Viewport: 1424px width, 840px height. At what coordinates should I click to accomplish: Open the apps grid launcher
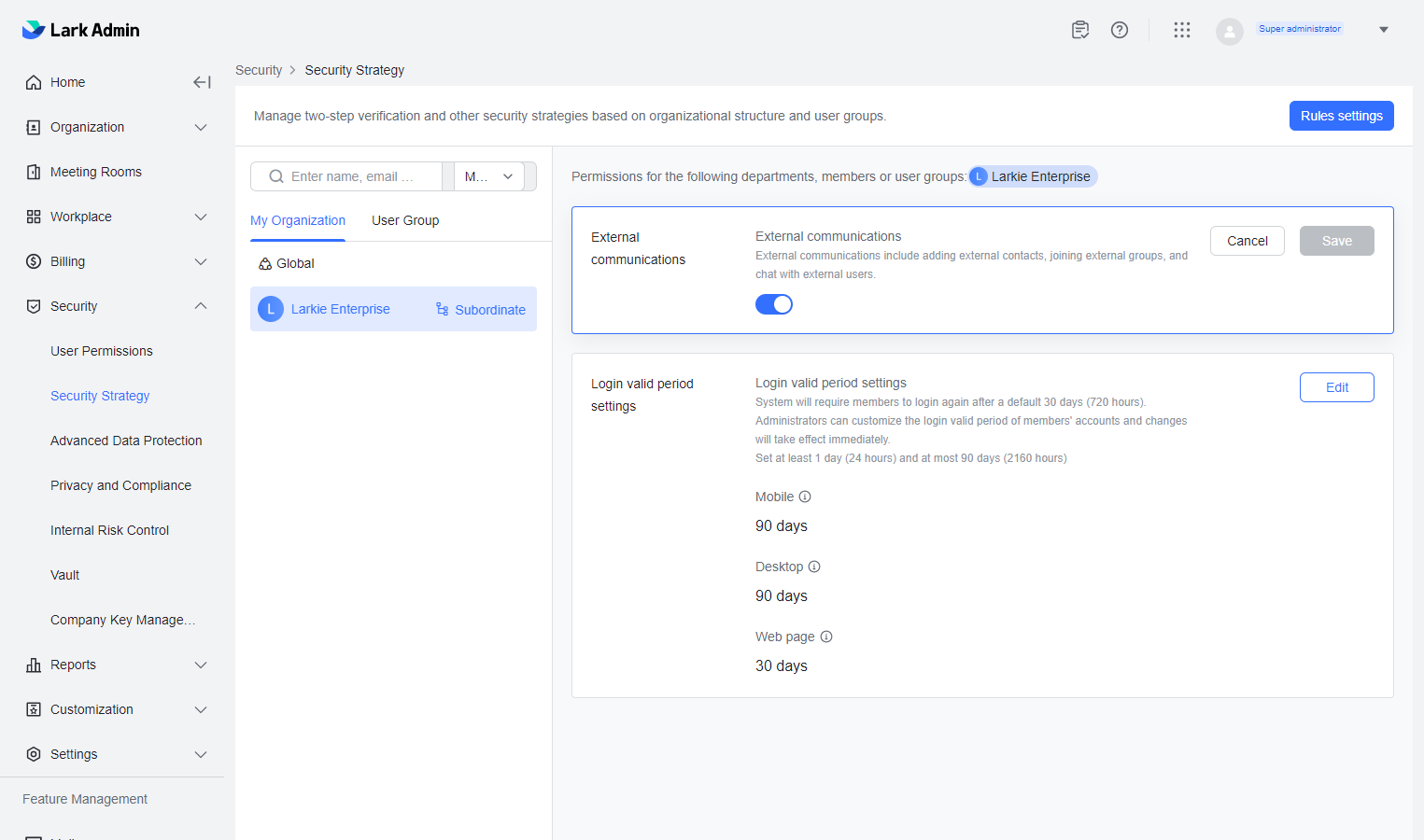pos(1182,30)
